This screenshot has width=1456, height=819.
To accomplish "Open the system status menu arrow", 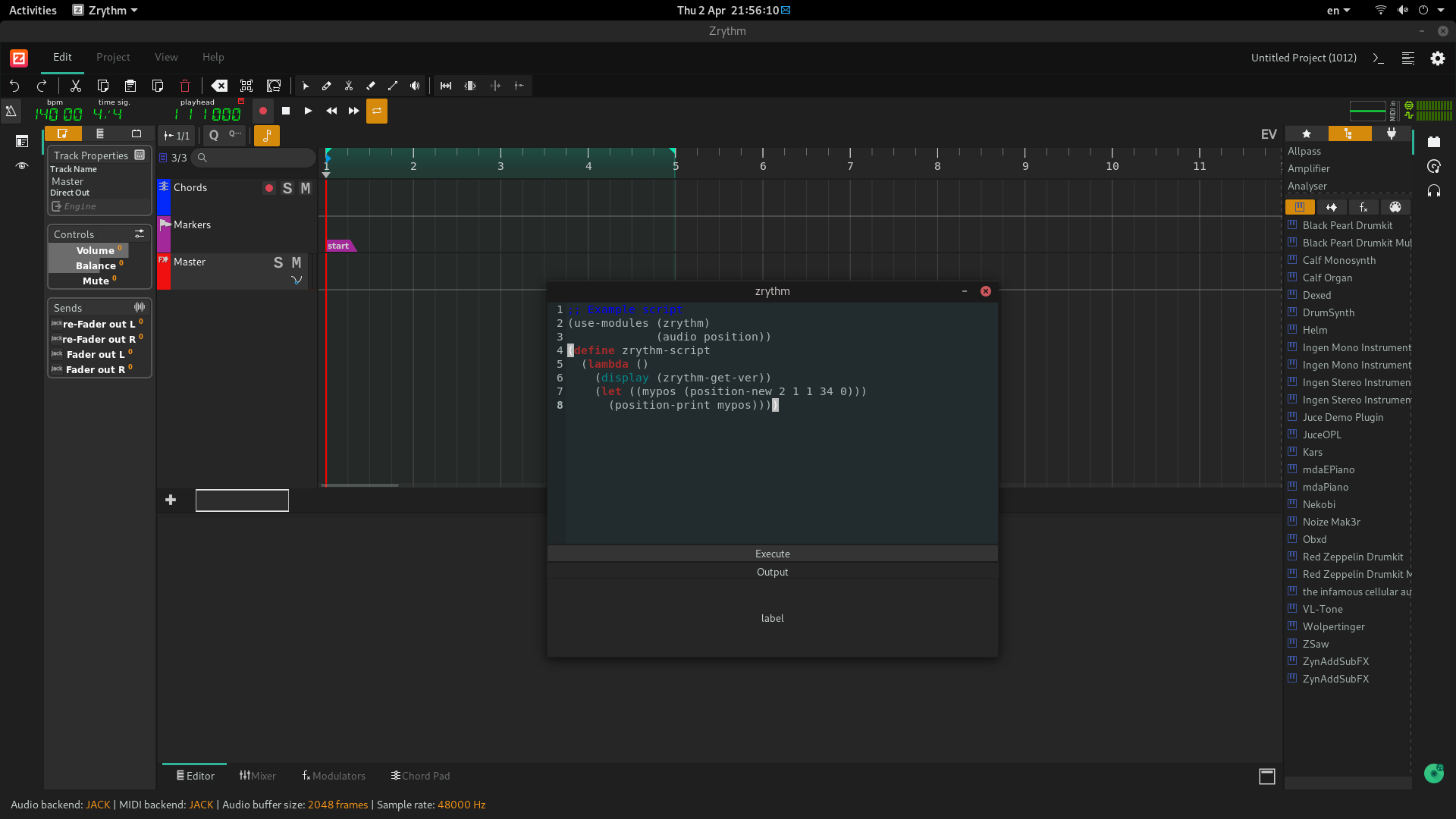I will [1440, 10].
